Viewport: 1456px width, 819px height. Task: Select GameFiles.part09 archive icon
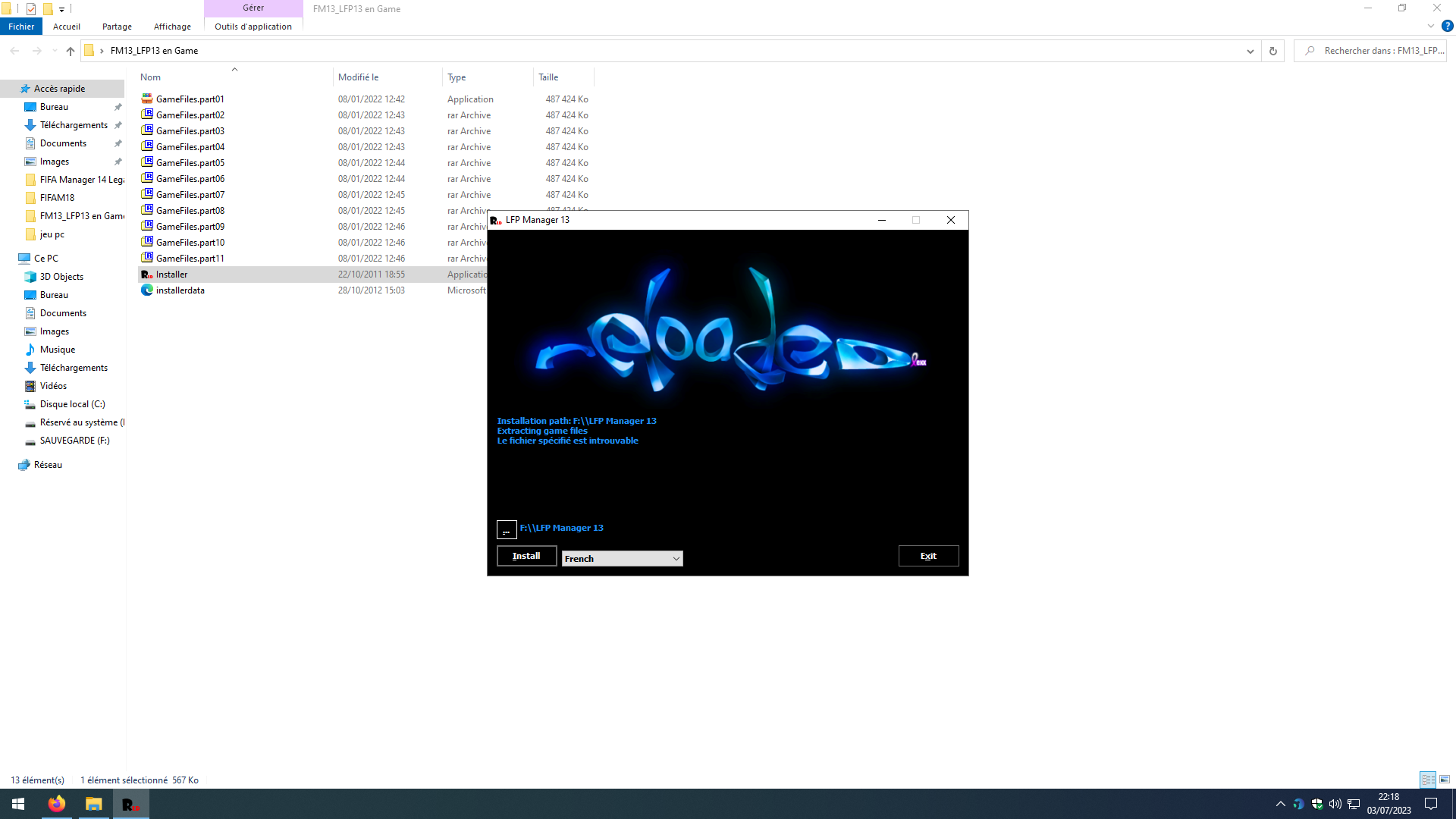147,226
